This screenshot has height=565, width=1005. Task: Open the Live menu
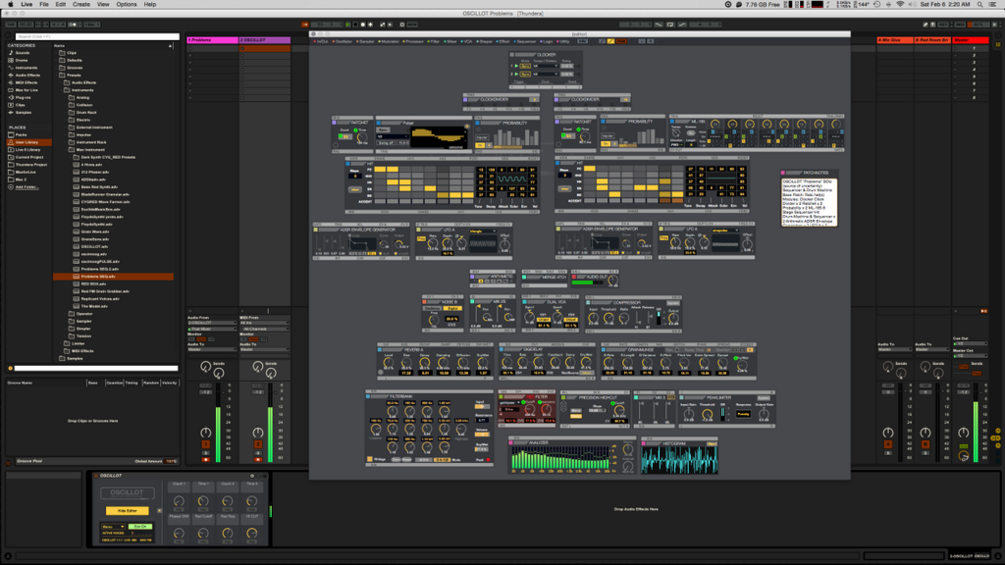click(x=27, y=4)
